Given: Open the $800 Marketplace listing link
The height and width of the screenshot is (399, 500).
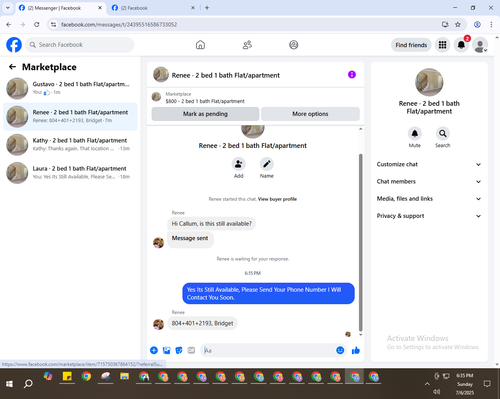Looking at the screenshot, I should (x=205, y=101).
